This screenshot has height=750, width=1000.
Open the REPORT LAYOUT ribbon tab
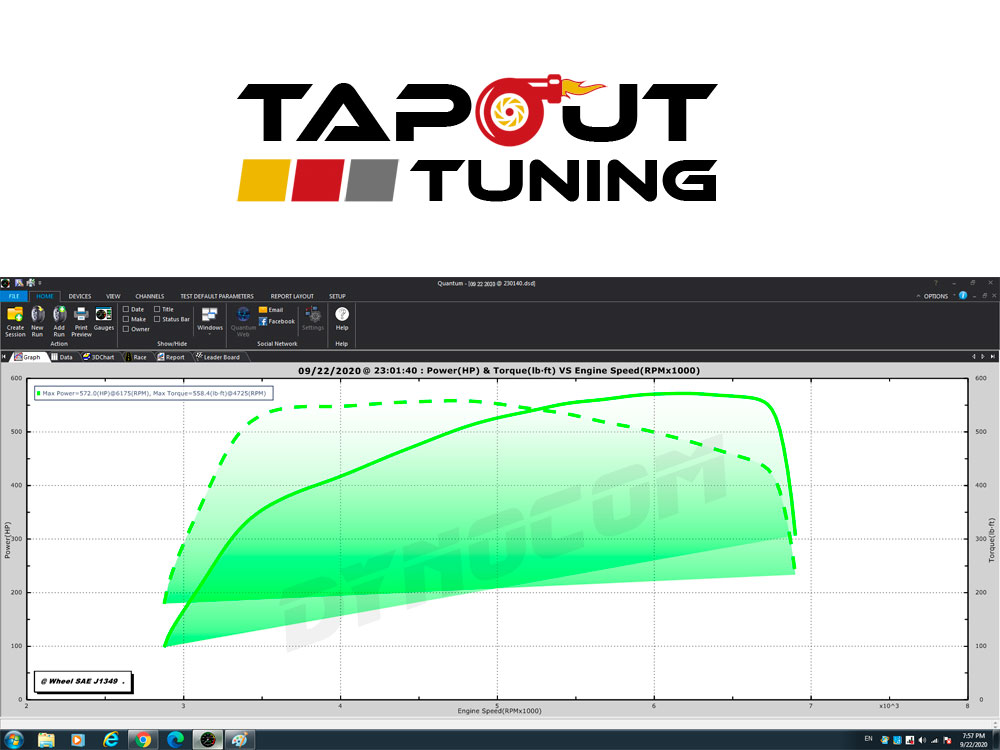pyautogui.click(x=292, y=296)
